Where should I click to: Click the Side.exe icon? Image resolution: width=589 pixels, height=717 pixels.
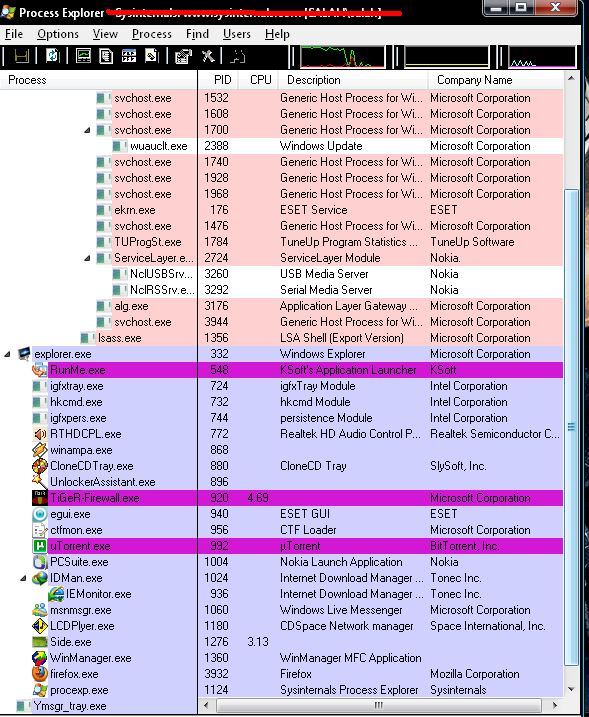(40, 642)
